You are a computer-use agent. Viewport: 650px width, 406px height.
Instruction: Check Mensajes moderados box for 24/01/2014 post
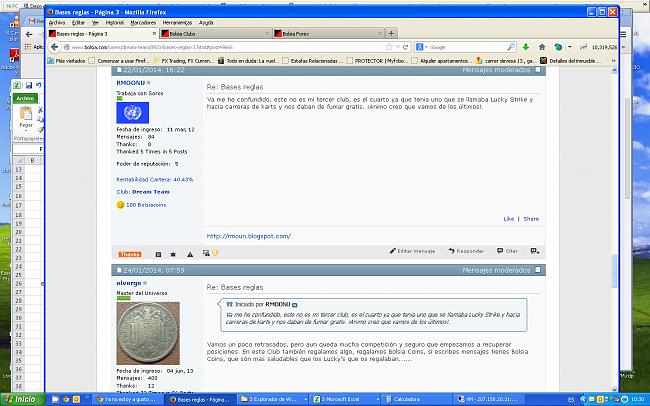538,270
